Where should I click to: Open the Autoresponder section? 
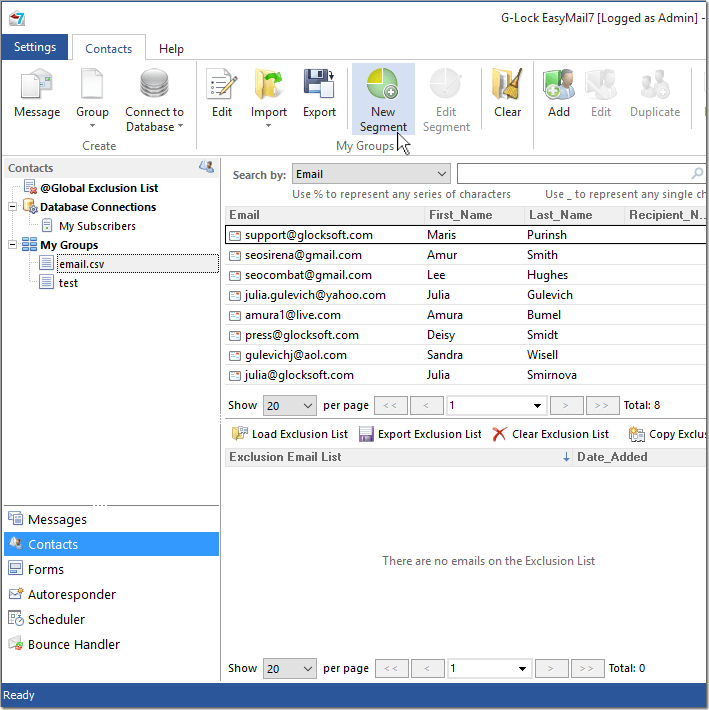(x=111, y=594)
